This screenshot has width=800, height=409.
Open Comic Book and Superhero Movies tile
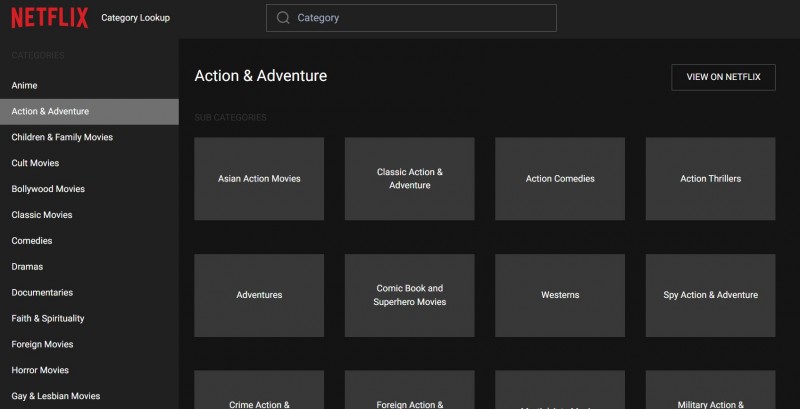pos(409,295)
